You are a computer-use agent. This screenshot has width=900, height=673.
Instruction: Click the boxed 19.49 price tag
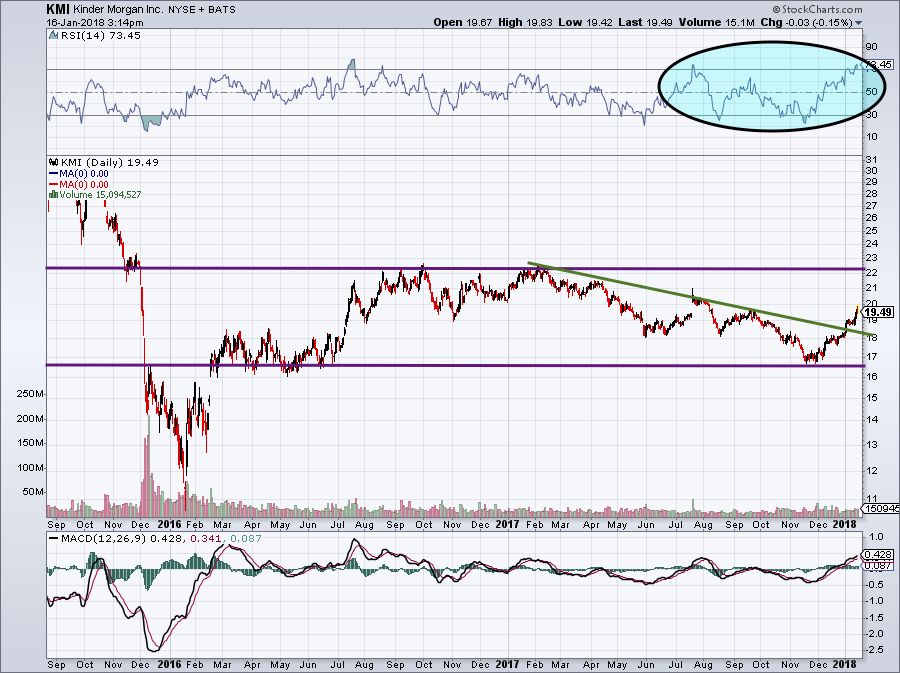pyautogui.click(x=878, y=312)
